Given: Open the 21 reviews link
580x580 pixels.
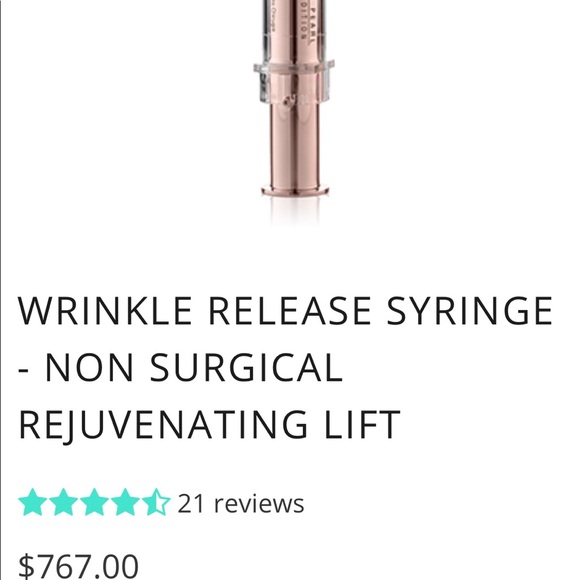Looking at the screenshot, I should pyautogui.click(x=241, y=503).
